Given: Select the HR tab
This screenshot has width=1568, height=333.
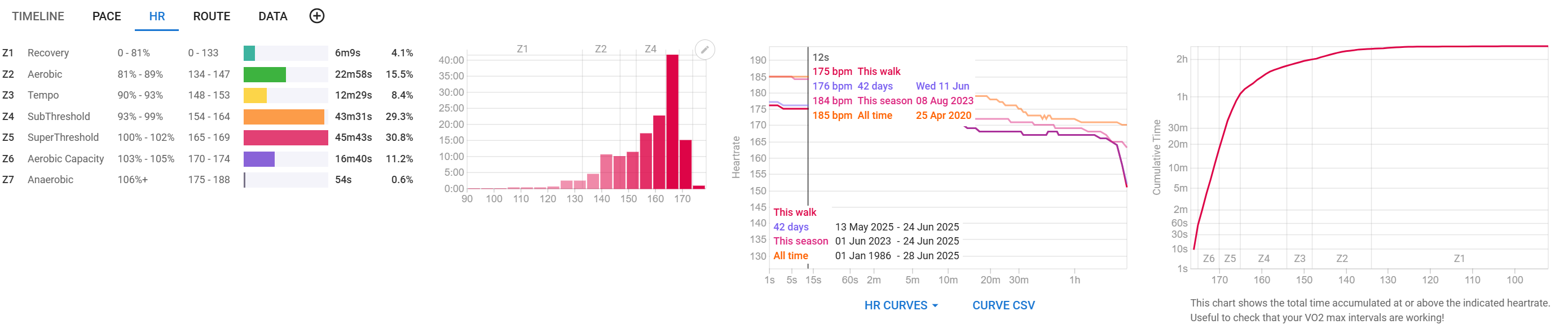Looking at the screenshot, I should tap(156, 16).
